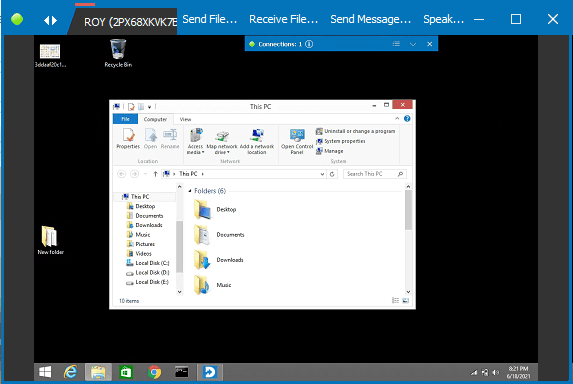This screenshot has height=384, width=573.
Task: Select Pictures in the navigation tree
Action: pos(141,244)
